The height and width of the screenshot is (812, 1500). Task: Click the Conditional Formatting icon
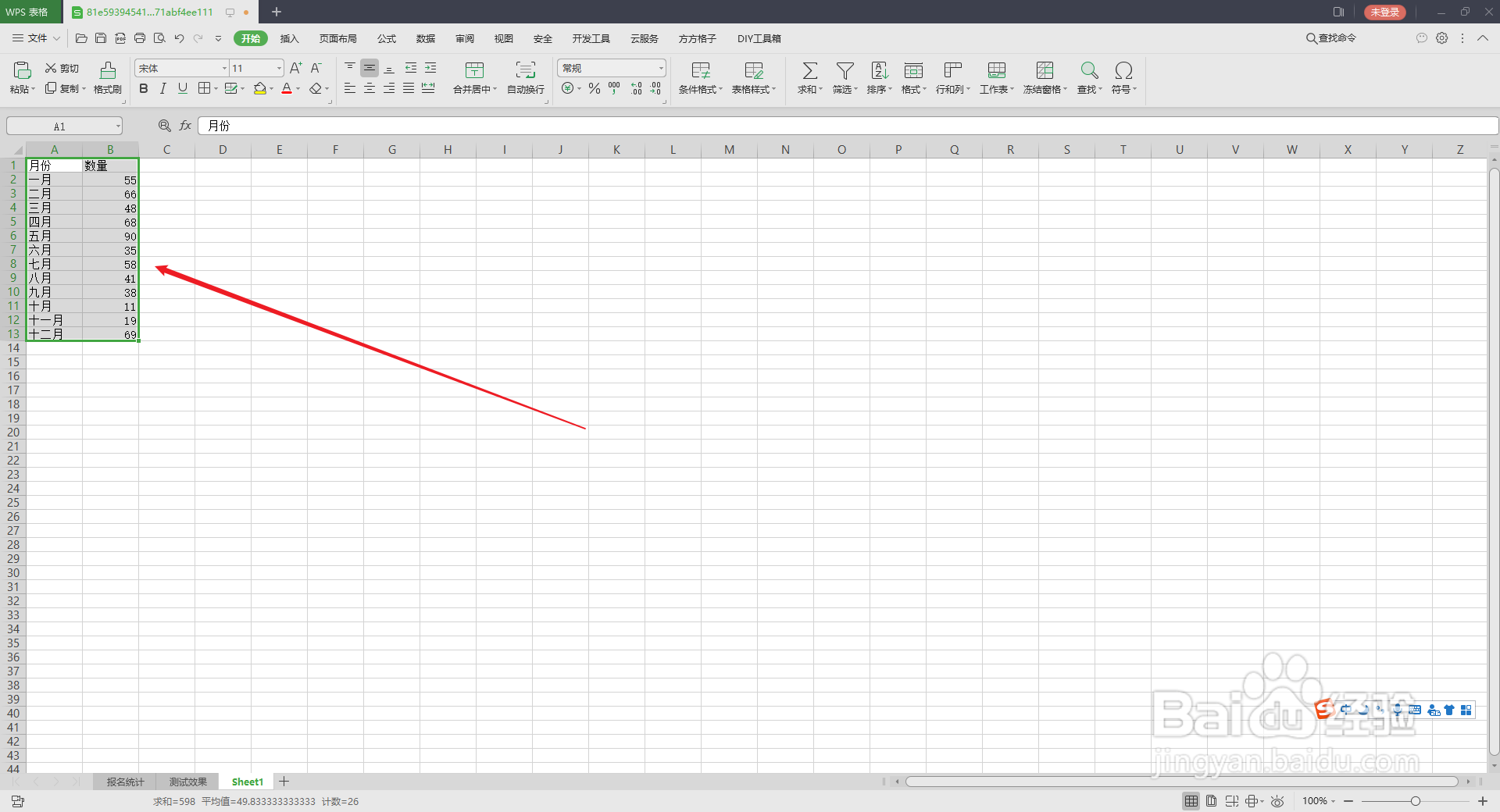[701, 70]
